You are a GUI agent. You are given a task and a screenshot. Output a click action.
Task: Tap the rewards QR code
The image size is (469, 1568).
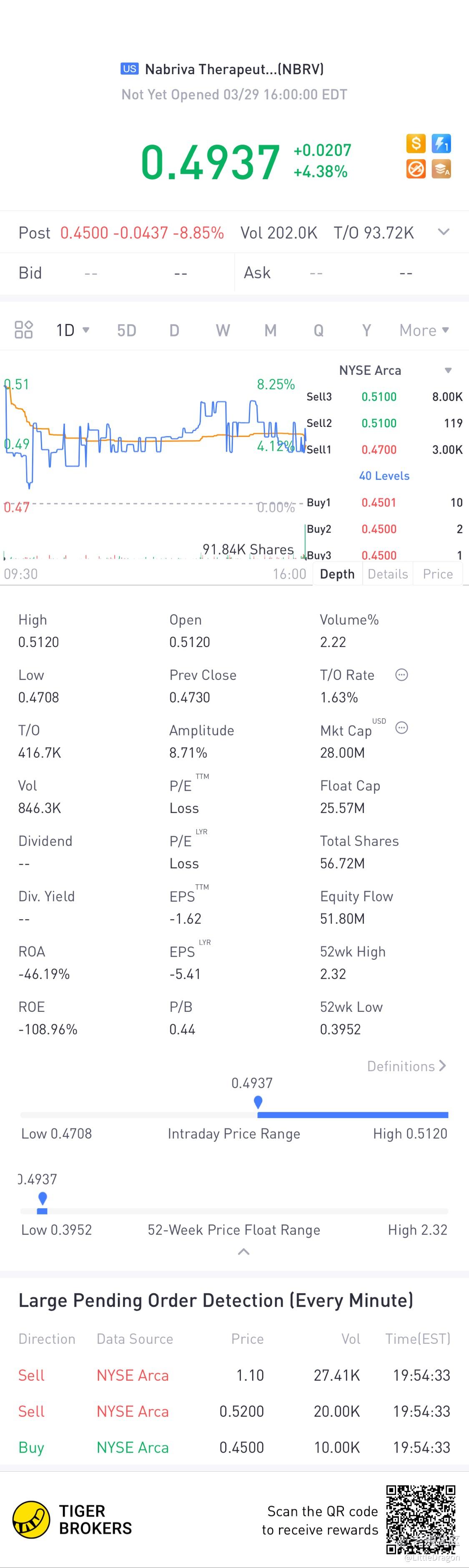coord(421,1519)
